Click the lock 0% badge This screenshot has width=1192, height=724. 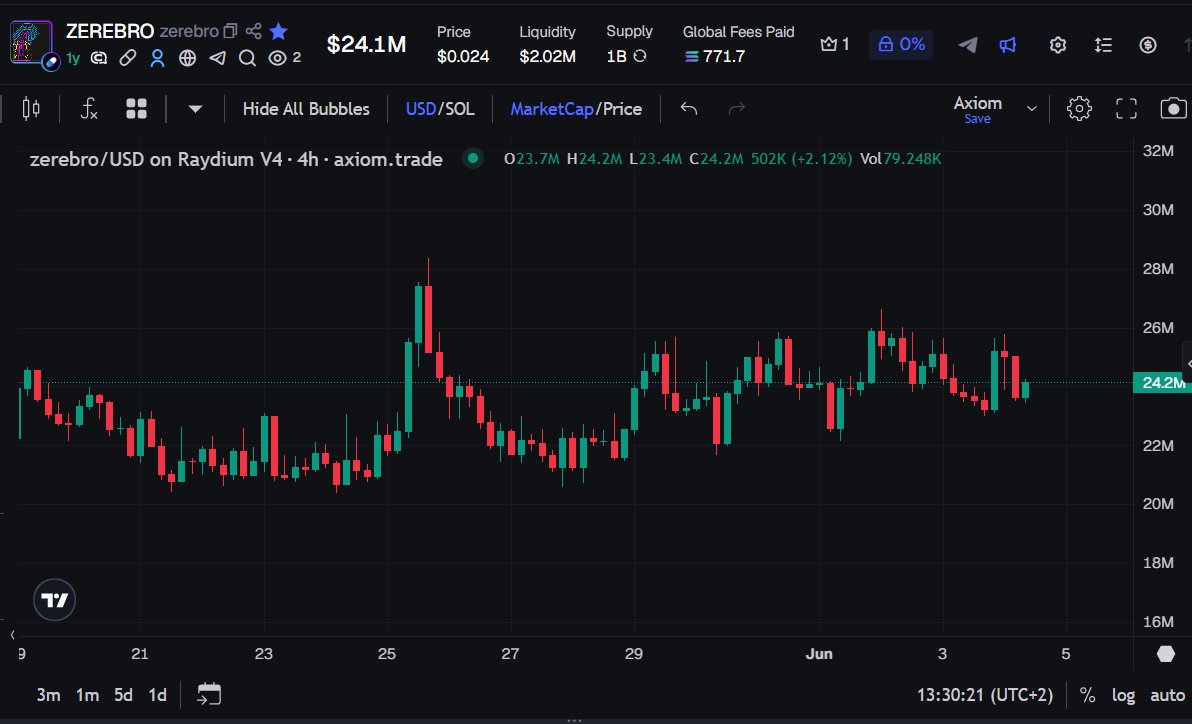[901, 45]
